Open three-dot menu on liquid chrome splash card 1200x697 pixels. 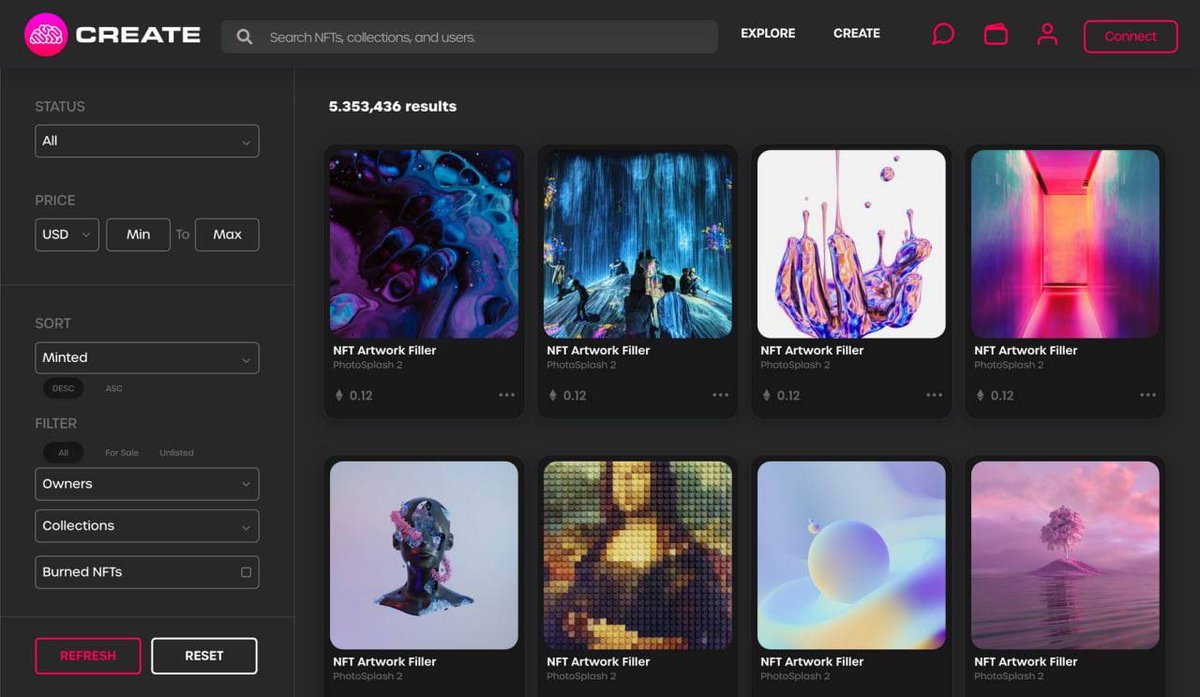coord(934,395)
